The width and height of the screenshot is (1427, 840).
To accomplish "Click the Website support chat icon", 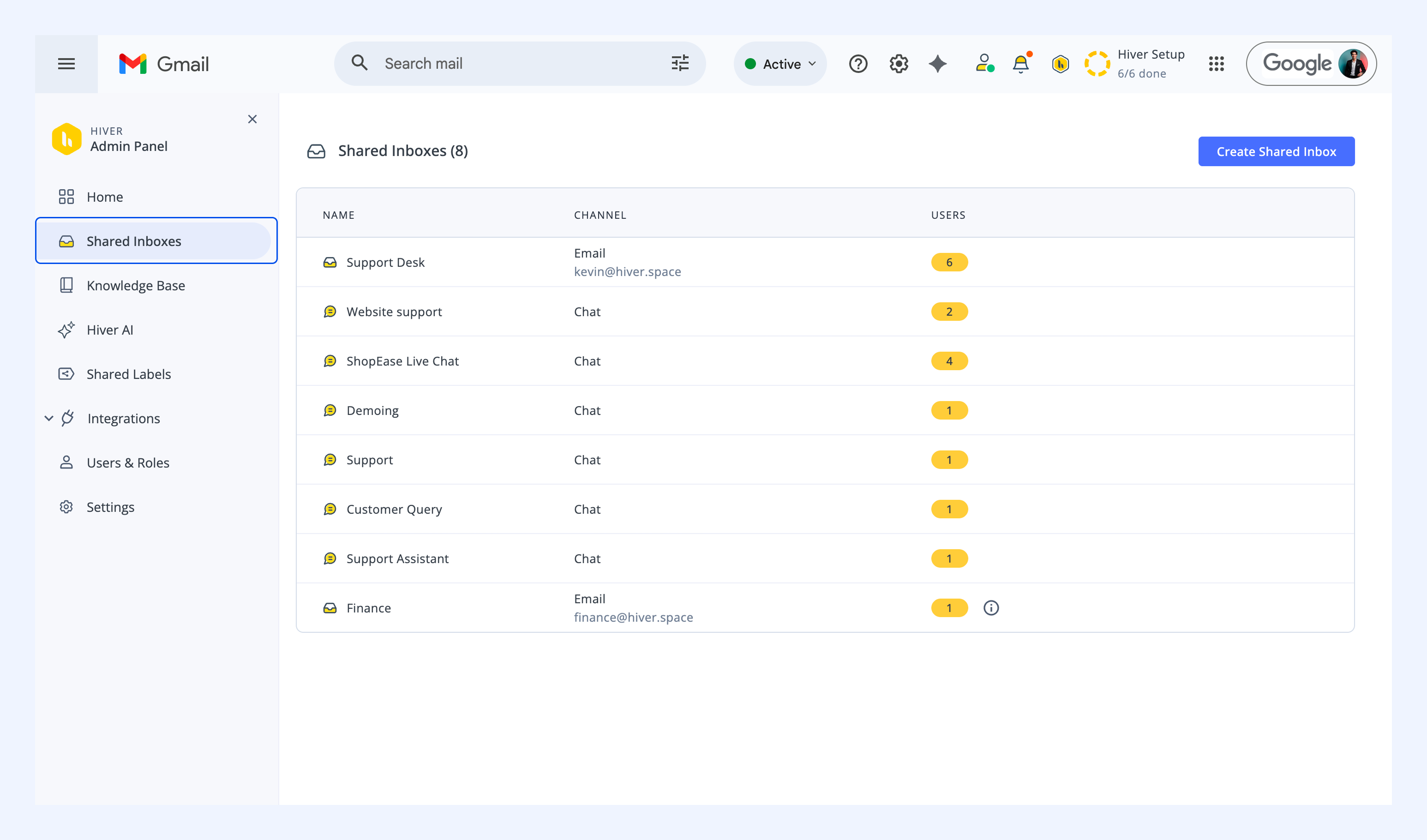I will coord(330,312).
